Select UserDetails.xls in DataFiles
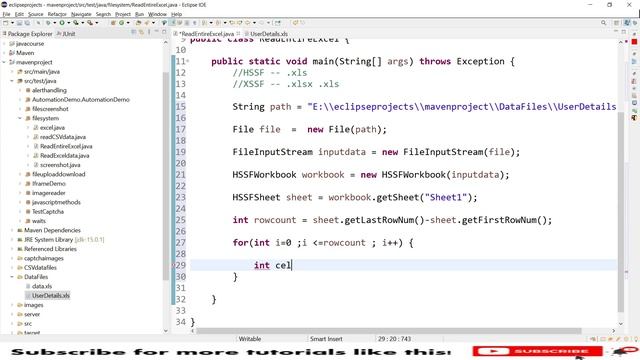 51,296
